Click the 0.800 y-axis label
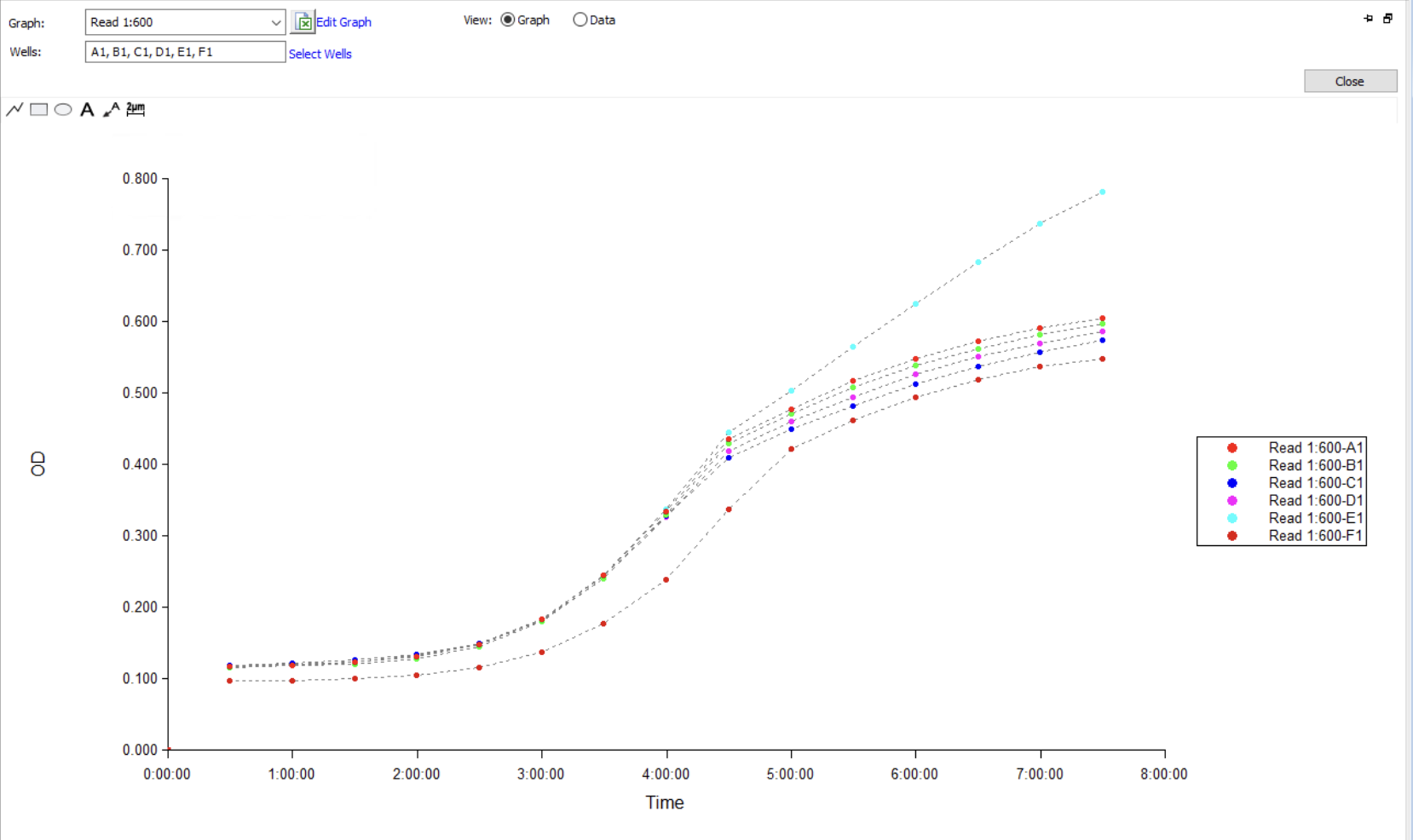This screenshot has height=840, width=1413. (141, 179)
